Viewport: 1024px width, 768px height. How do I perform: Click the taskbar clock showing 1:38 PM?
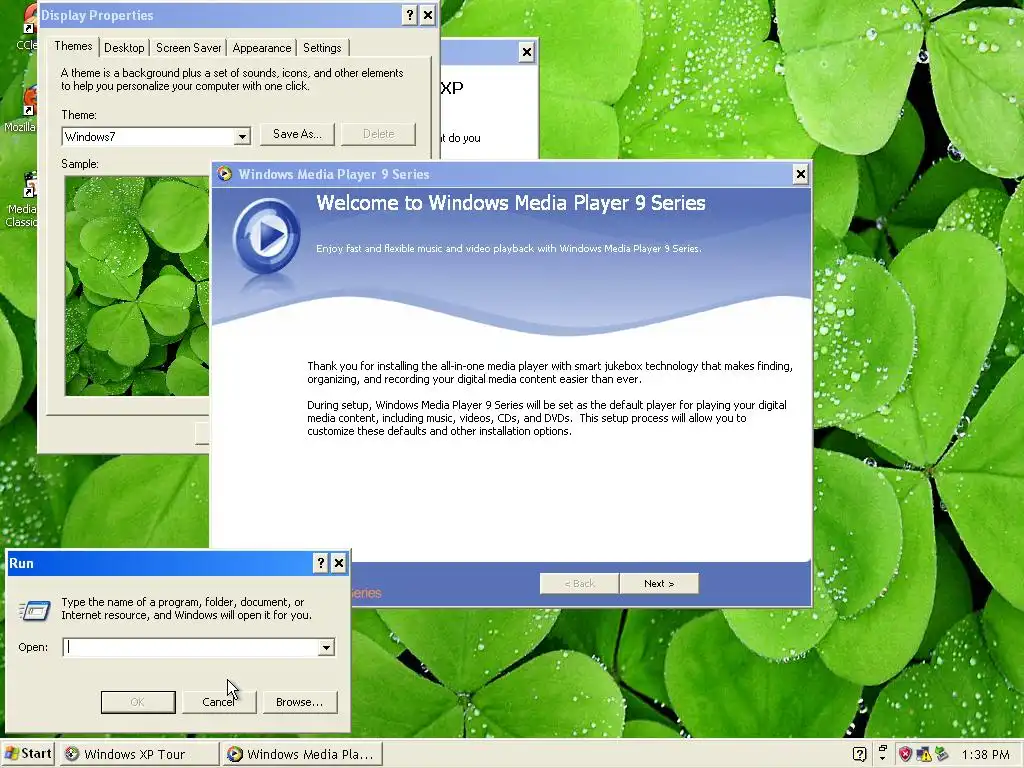(x=985, y=754)
